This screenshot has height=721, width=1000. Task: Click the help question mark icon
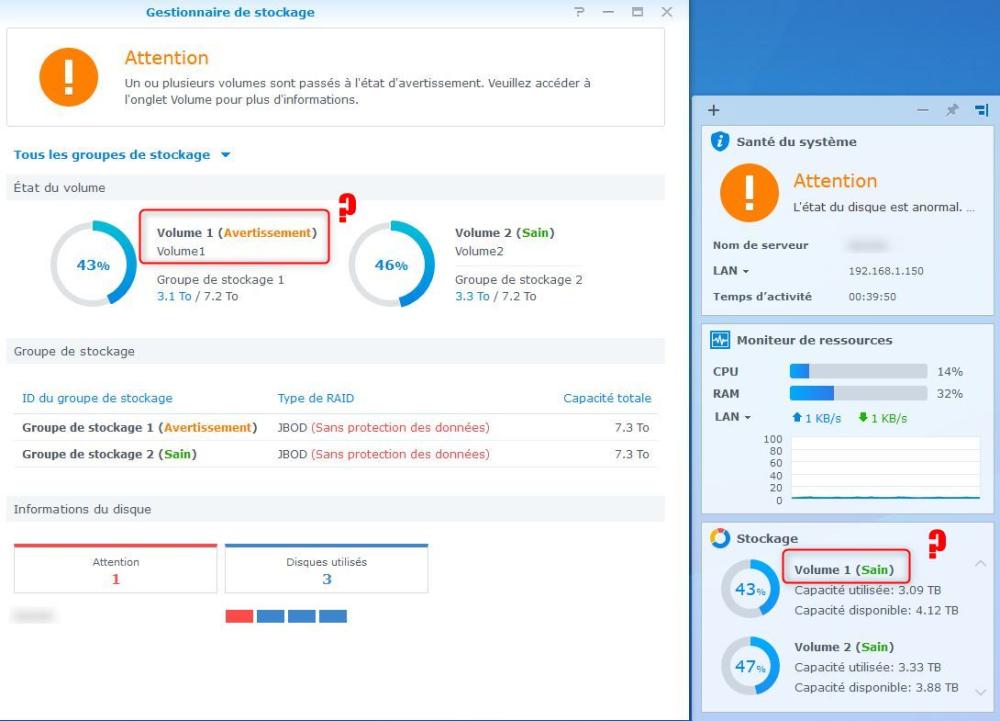coord(579,12)
